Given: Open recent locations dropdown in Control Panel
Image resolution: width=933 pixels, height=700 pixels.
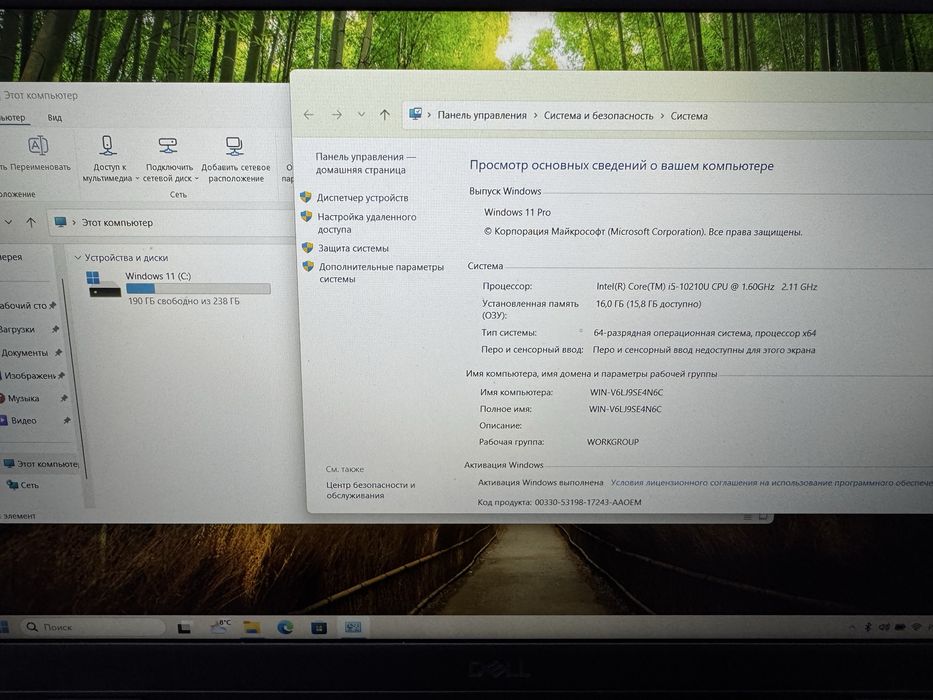Looking at the screenshot, I should coord(361,114).
